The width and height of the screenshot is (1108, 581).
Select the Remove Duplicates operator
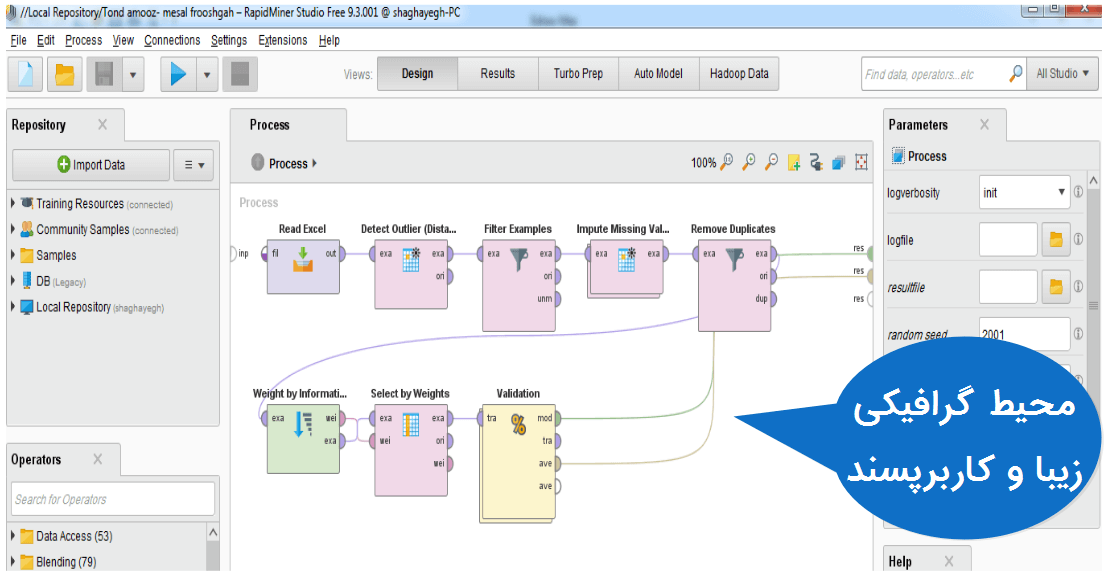734,286
